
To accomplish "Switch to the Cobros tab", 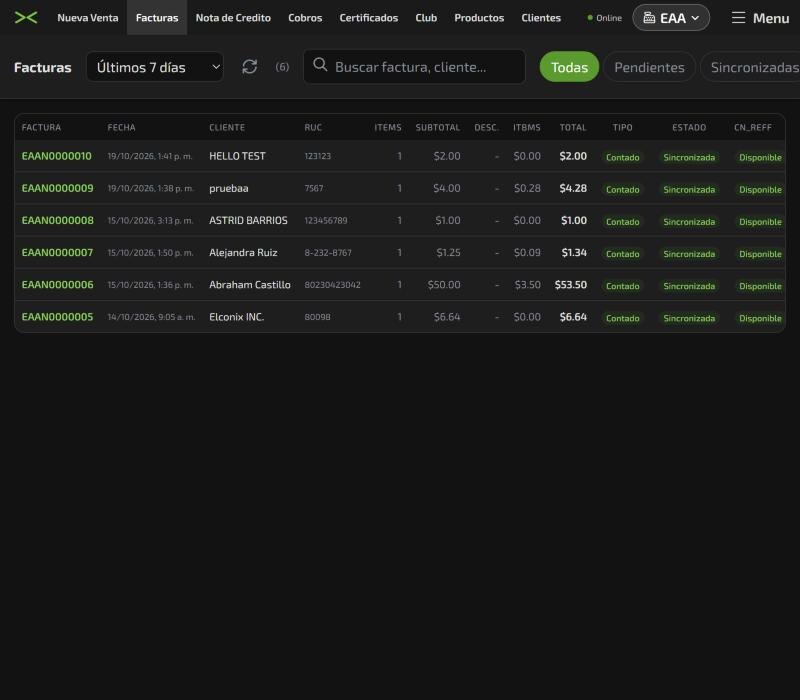I will (x=305, y=18).
